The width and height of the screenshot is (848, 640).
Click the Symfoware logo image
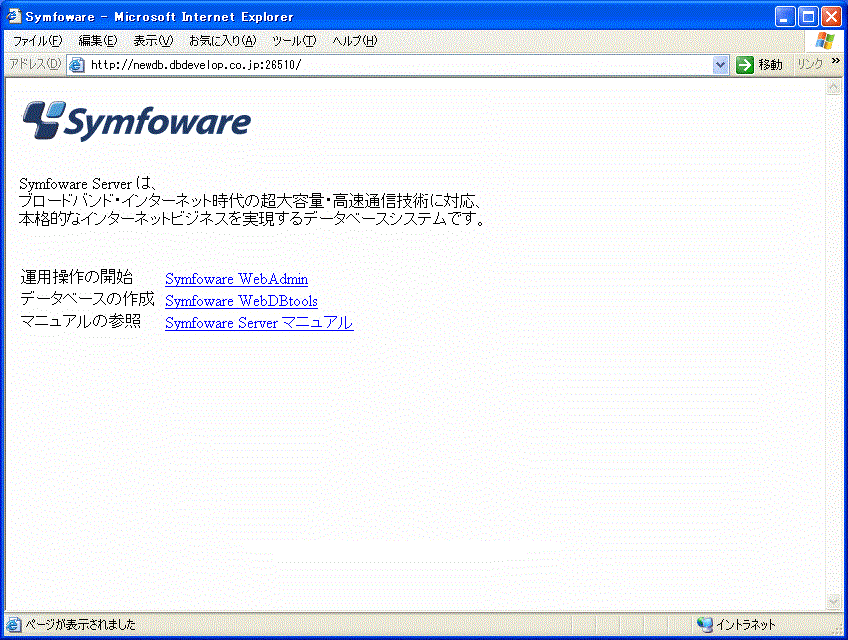coord(137,121)
